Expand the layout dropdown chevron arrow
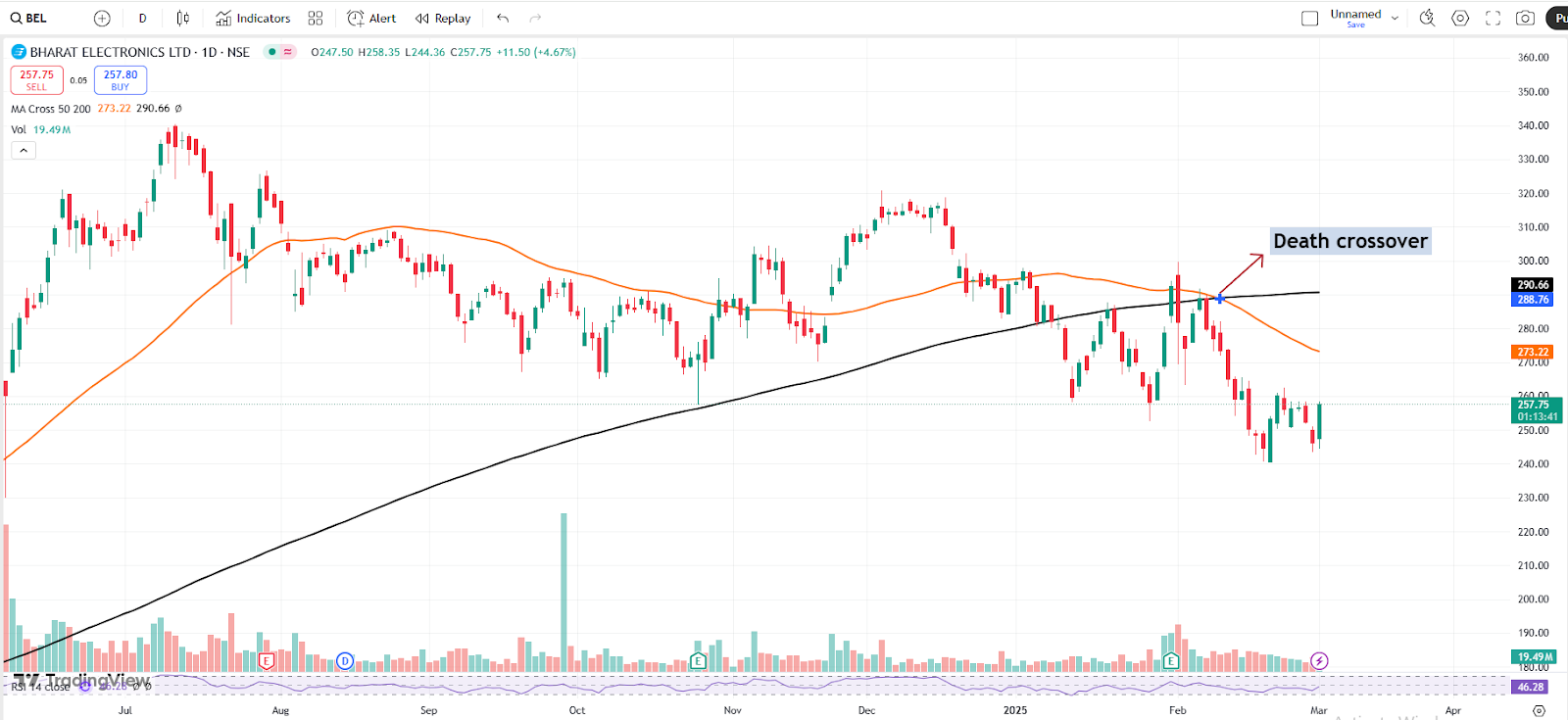Screen dimensions: 1568x720 click(1395, 18)
